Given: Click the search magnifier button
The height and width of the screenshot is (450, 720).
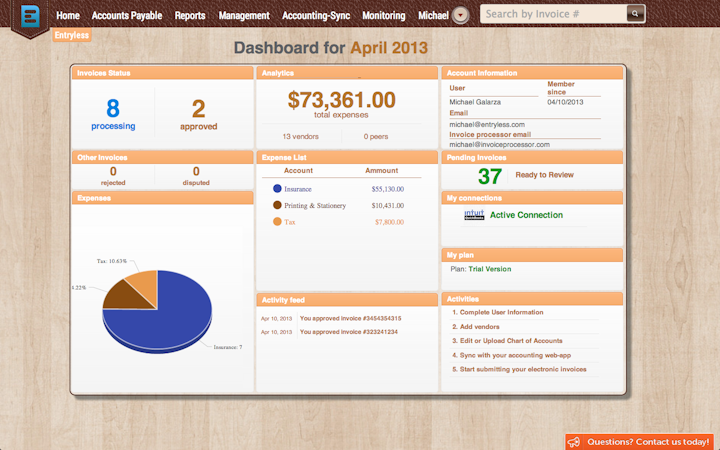Looking at the screenshot, I should 635,14.
